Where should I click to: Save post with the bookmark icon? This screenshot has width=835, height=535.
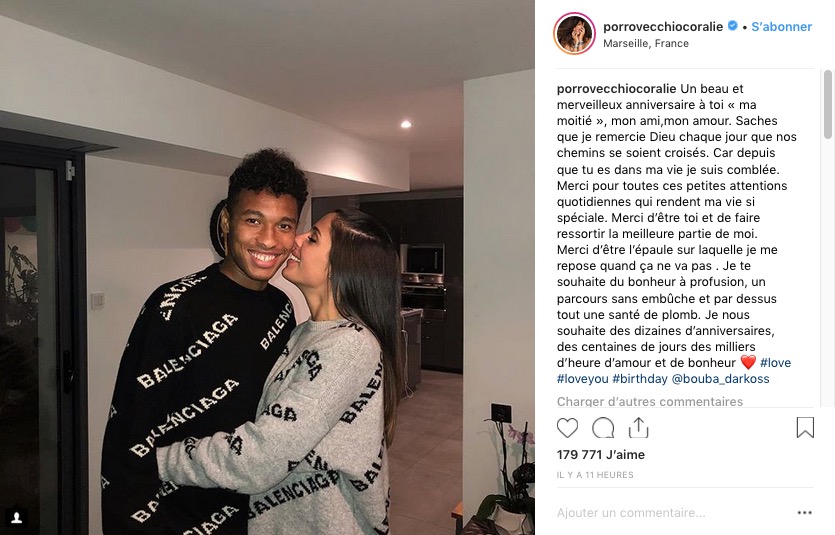pos(805,427)
